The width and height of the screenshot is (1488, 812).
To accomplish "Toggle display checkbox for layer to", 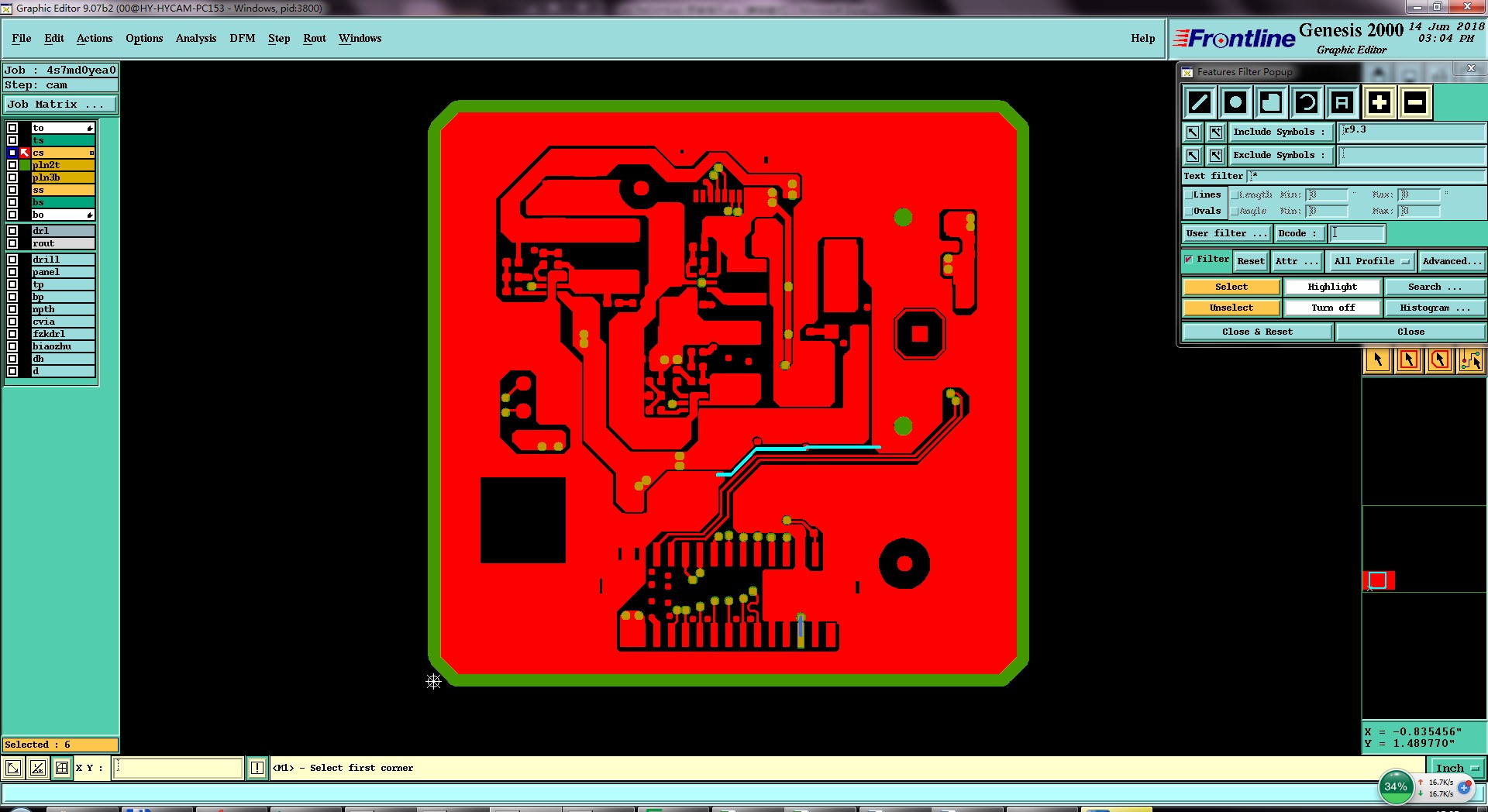I will coord(12,128).
